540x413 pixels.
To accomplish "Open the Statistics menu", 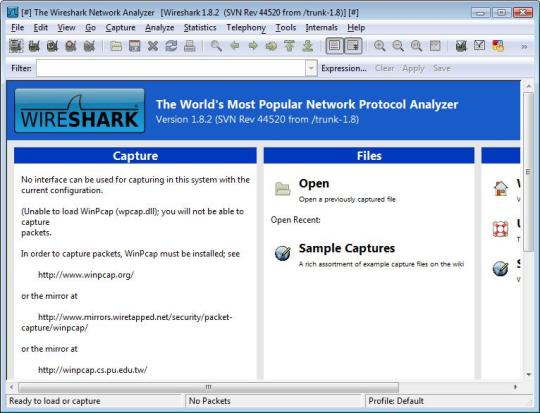I will pyautogui.click(x=200, y=28).
